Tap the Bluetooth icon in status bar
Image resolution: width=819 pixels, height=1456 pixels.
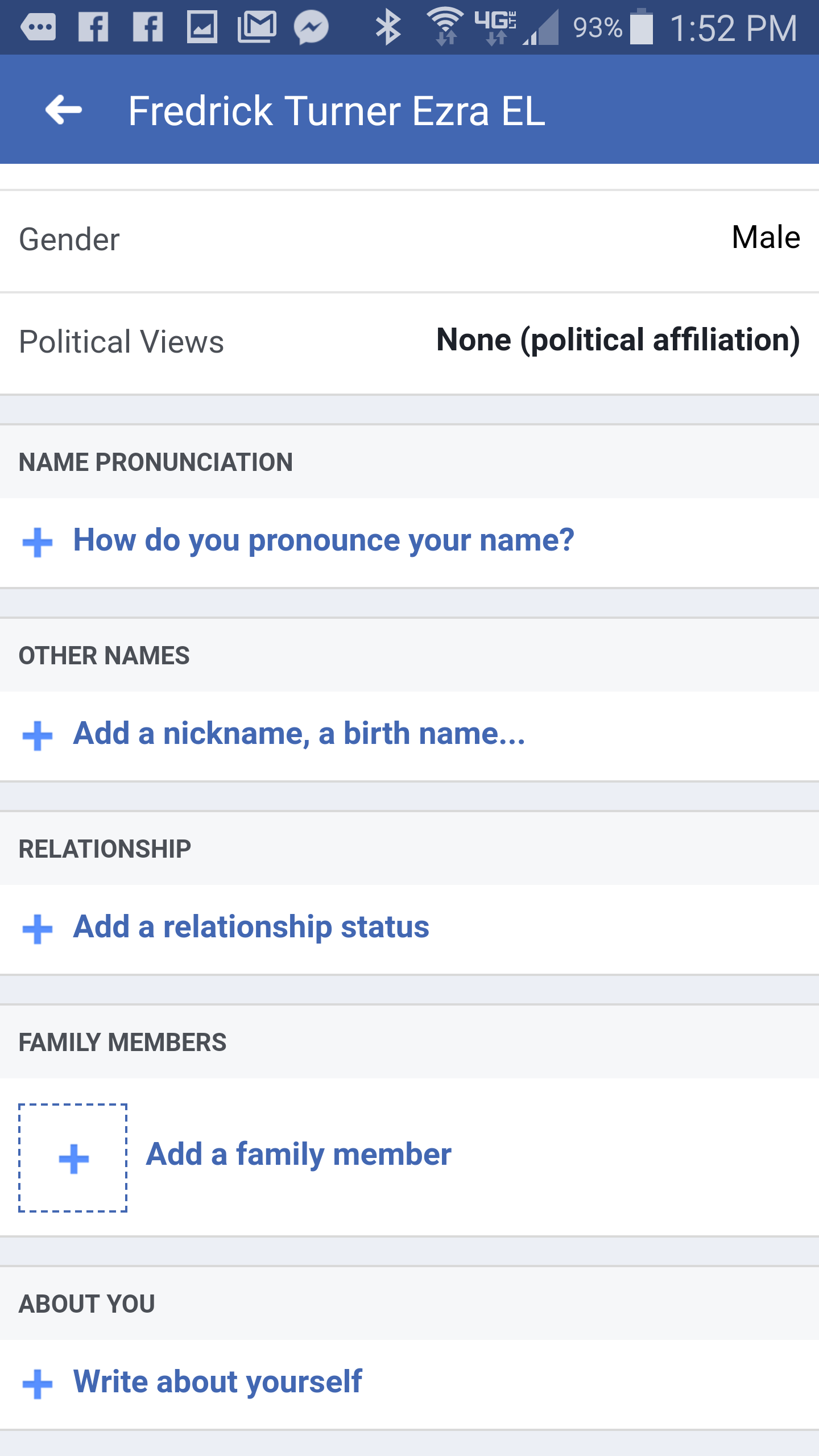388,27
